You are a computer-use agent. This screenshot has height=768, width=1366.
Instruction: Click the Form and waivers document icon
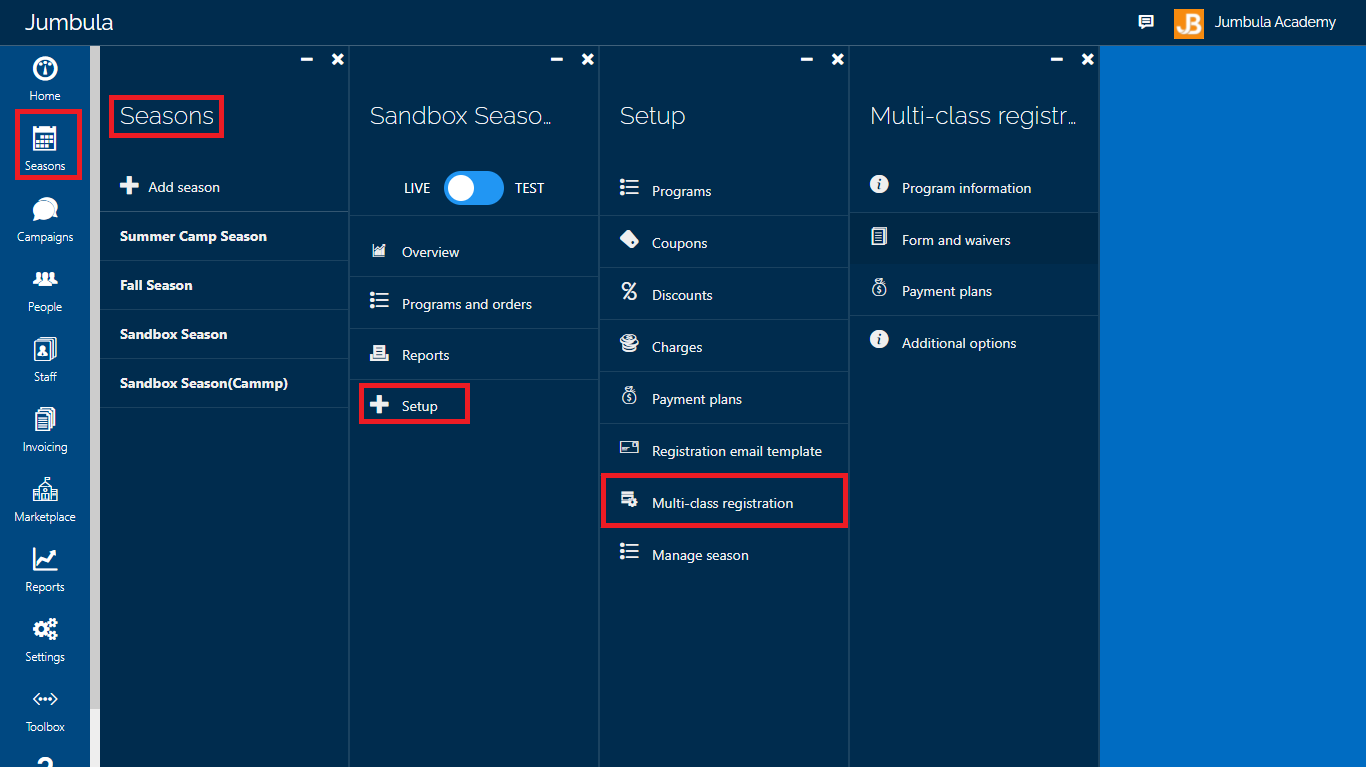point(879,236)
